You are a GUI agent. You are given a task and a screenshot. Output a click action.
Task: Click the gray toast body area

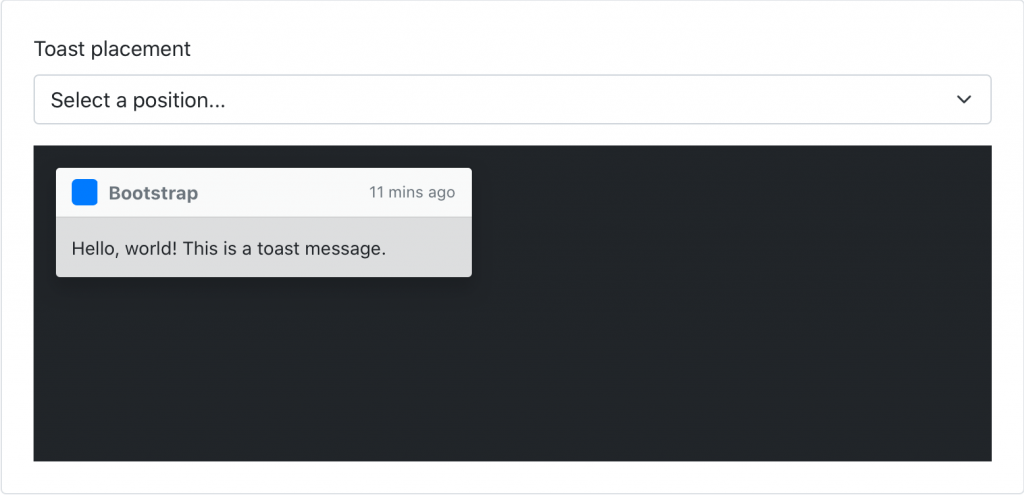coord(264,247)
